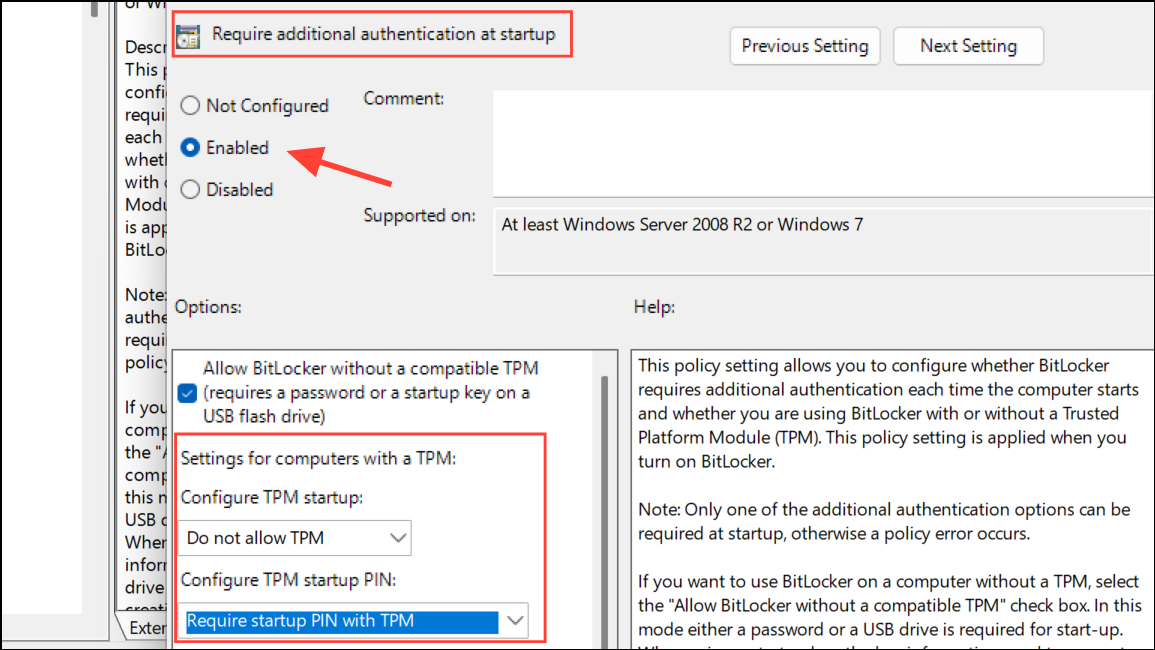This screenshot has width=1155, height=650.
Task: Select the Not Configured radio button
Action: (x=190, y=105)
